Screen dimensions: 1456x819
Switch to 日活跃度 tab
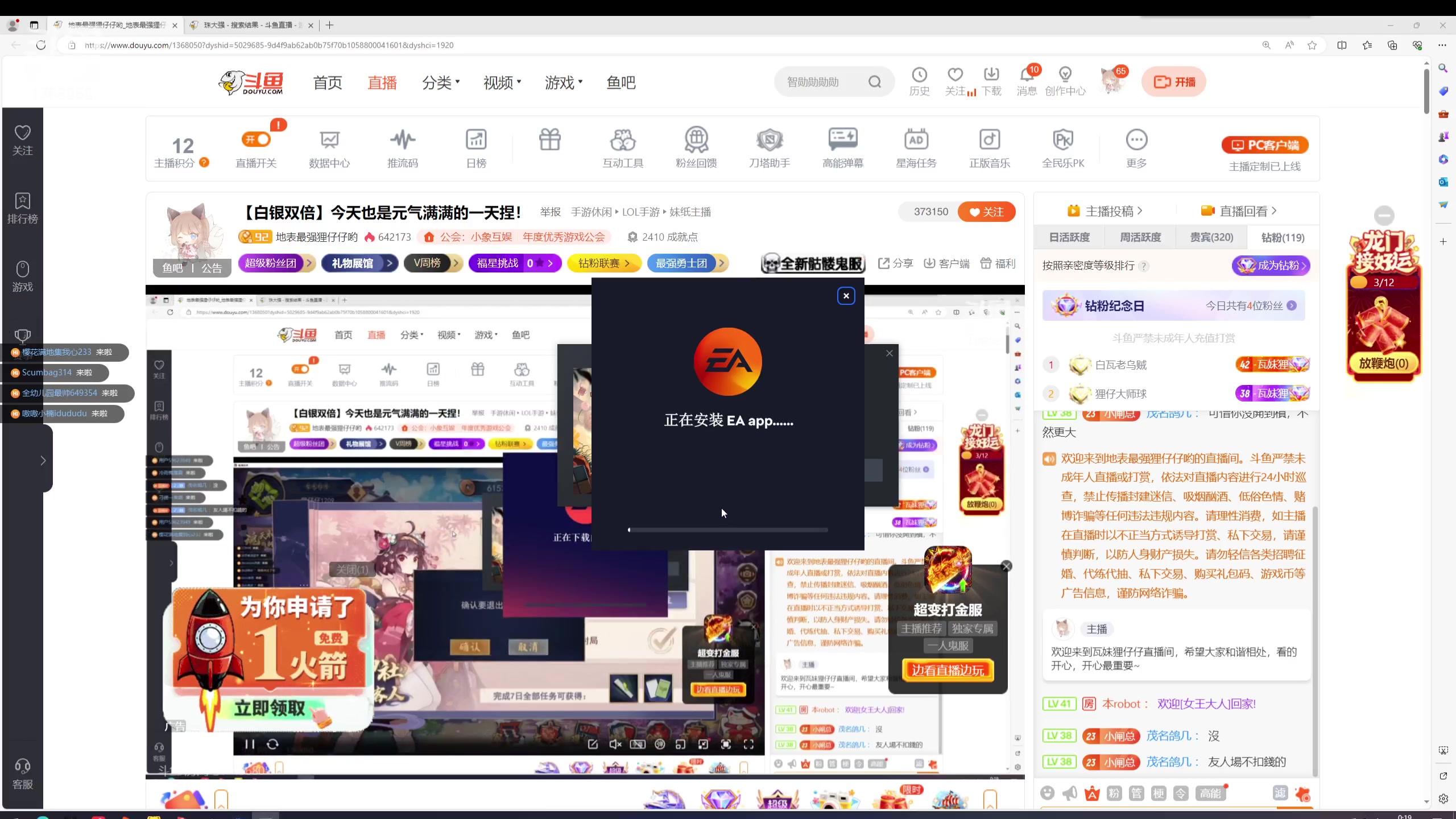pos(1069,237)
